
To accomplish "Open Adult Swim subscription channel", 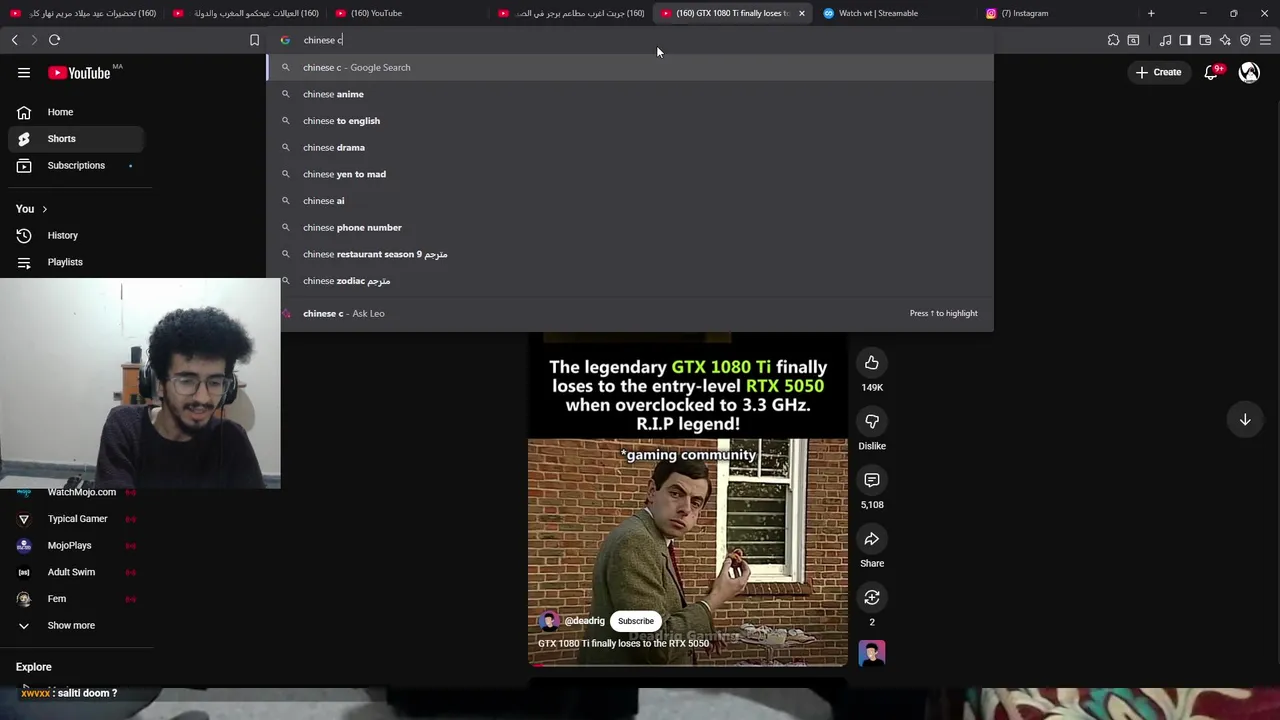I will [76, 572].
